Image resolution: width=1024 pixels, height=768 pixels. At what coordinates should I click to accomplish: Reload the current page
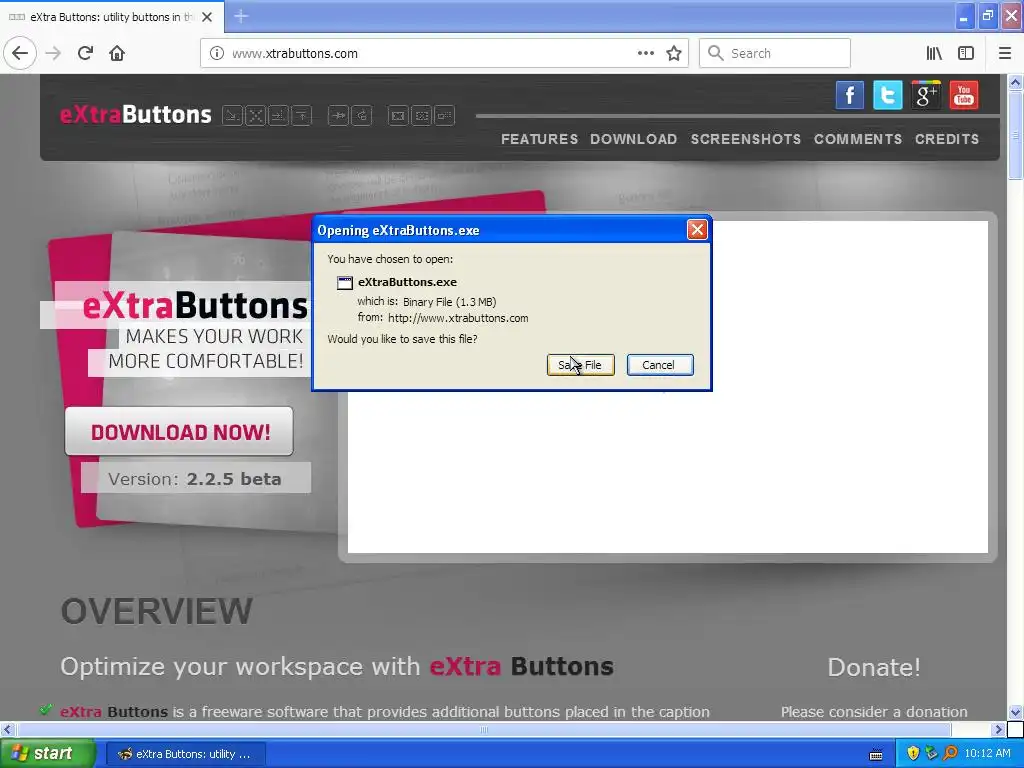85,53
